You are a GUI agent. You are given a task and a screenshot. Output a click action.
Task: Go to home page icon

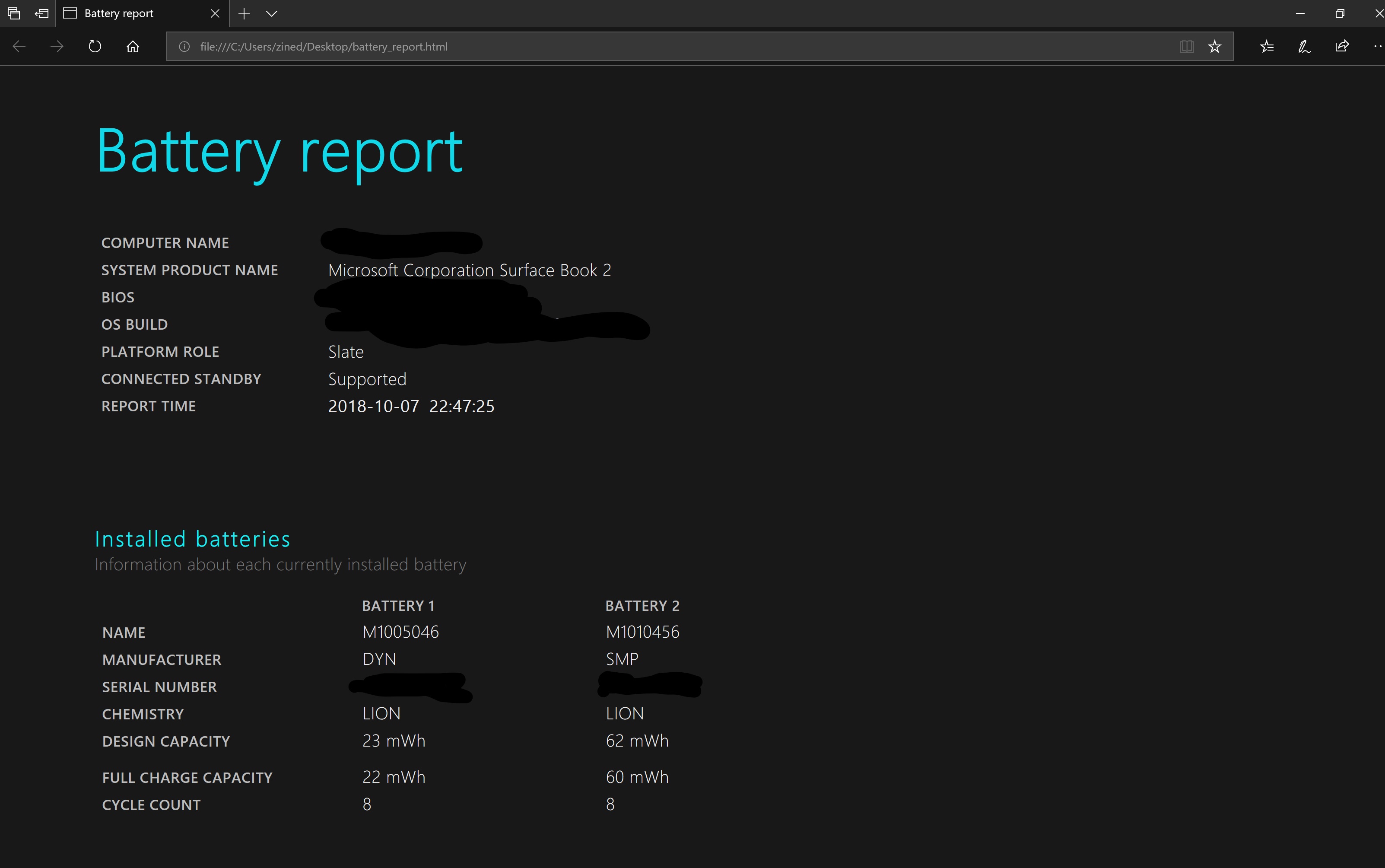coord(133,47)
